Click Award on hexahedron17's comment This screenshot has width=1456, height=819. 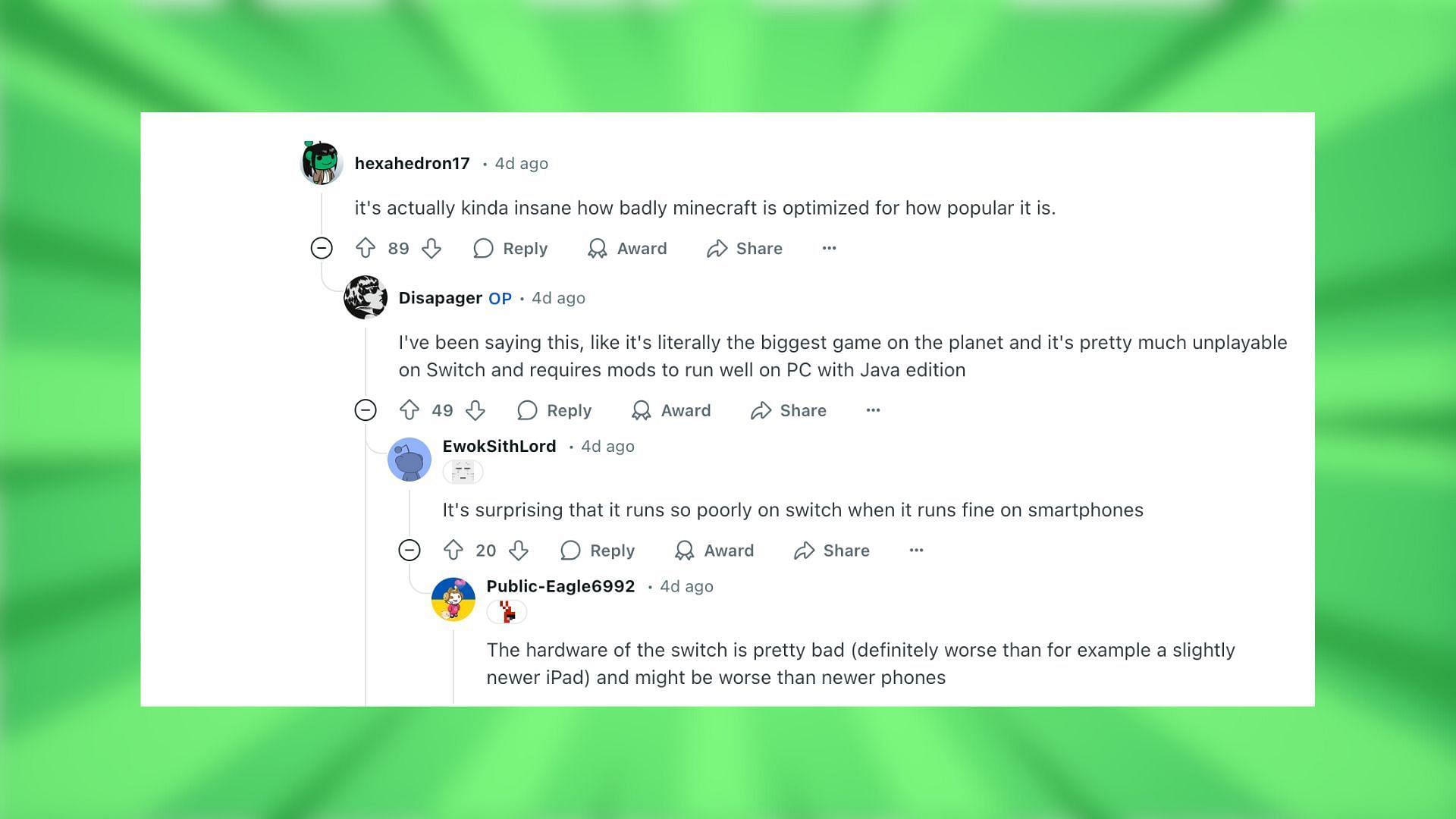point(627,247)
